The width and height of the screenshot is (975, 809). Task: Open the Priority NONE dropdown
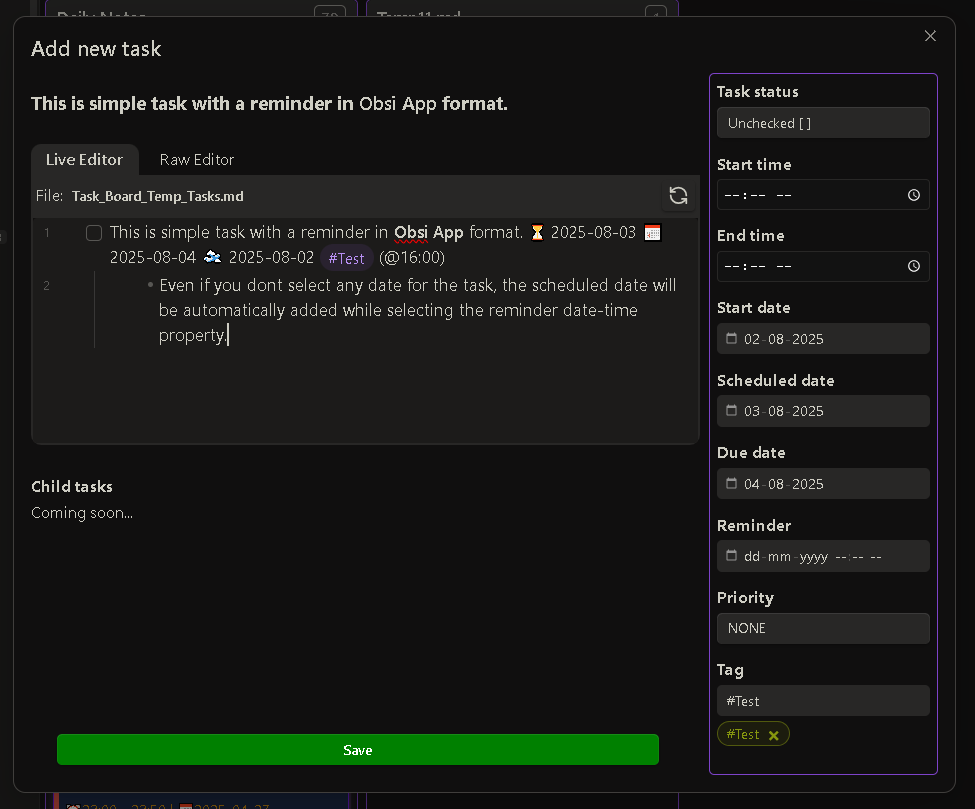(x=823, y=628)
